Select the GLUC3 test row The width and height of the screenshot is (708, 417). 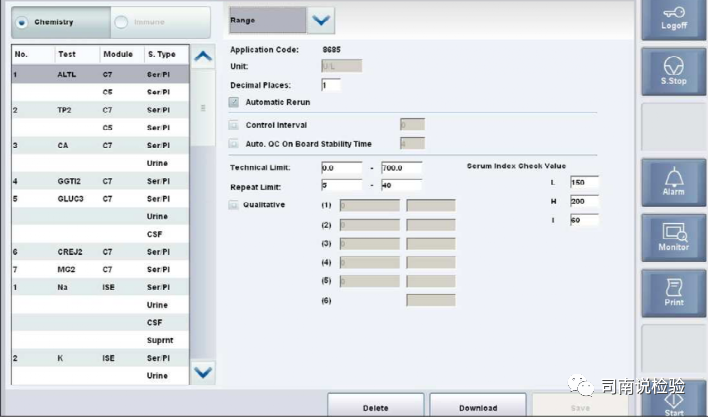point(100,199)
